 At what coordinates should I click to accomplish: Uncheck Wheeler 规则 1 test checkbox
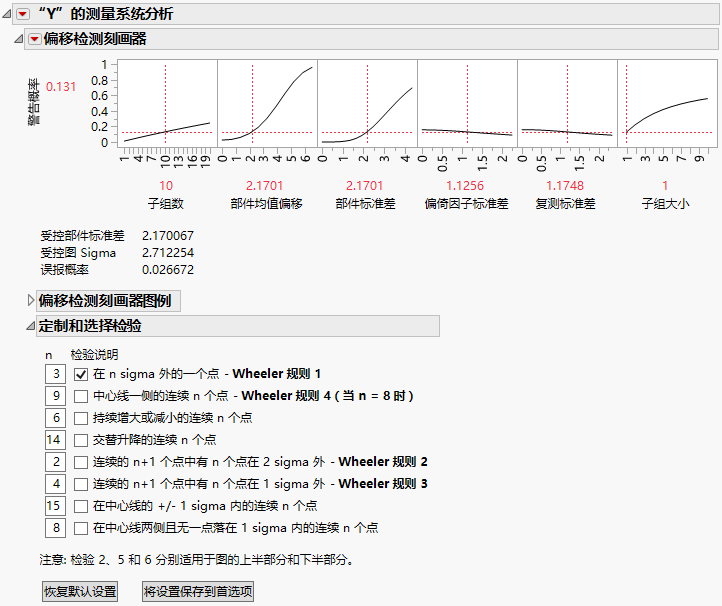tap(81, 374)
